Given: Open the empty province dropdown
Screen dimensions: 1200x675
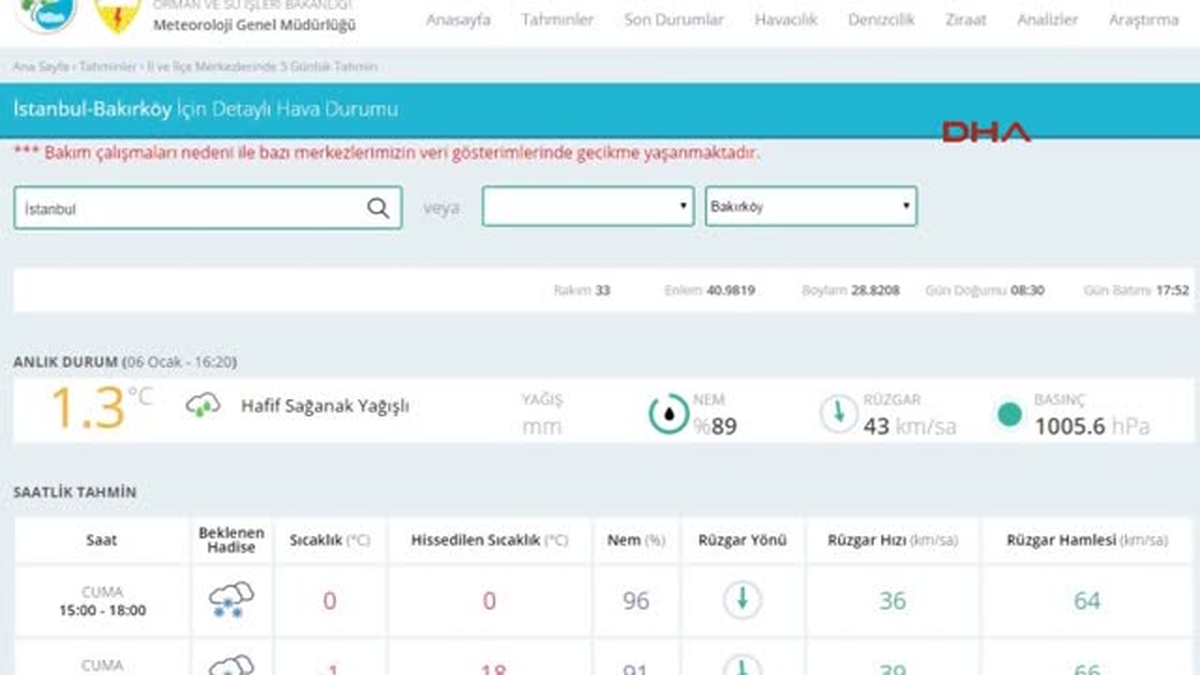Looking at the screenshot, I should [588, 206].
